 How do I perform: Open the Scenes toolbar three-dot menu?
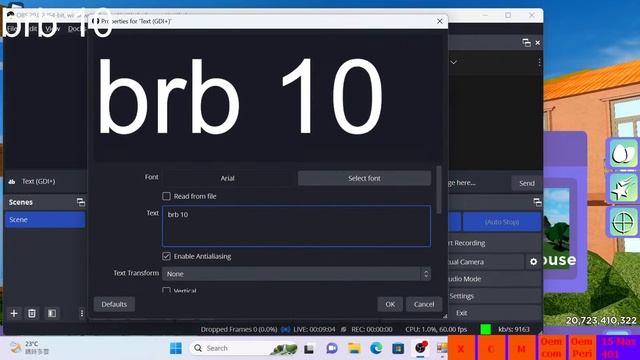tap(82, 313)
